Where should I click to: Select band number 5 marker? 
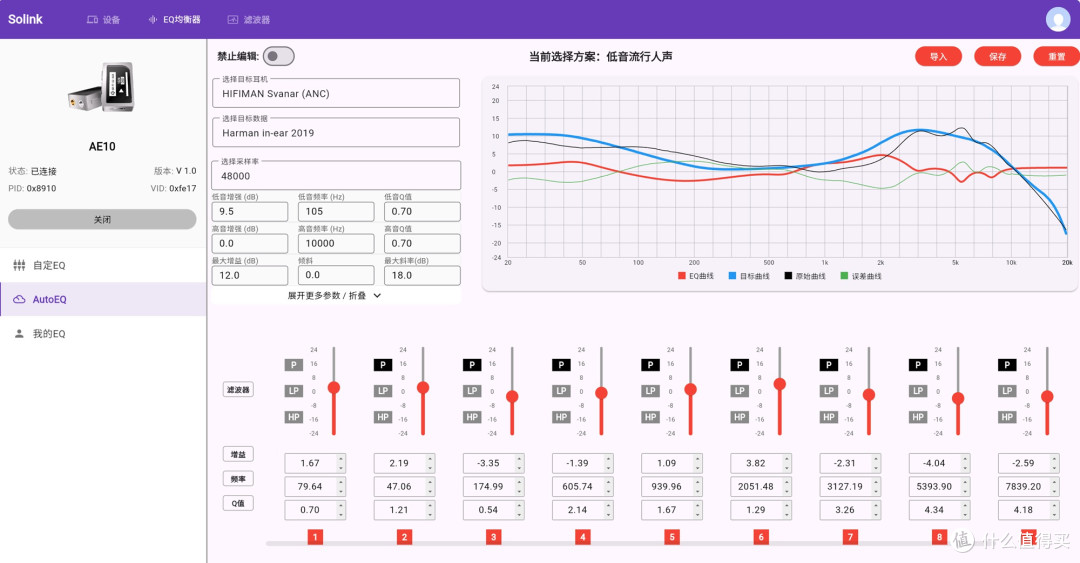[672, 537]
